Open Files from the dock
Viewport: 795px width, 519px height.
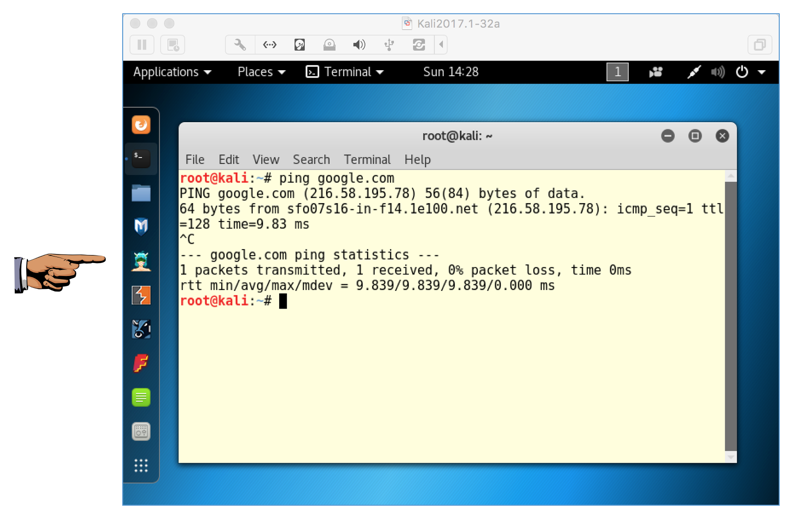[141, 193]
